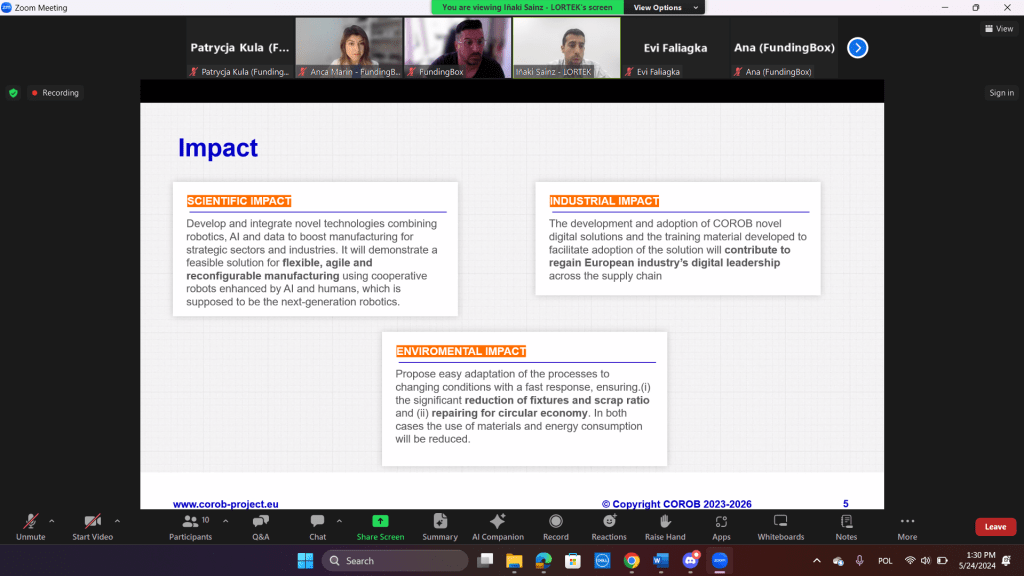The width and height of the screenshot is (1024, 576).
Task: Open the Notes tool
Action: [846, 527]
